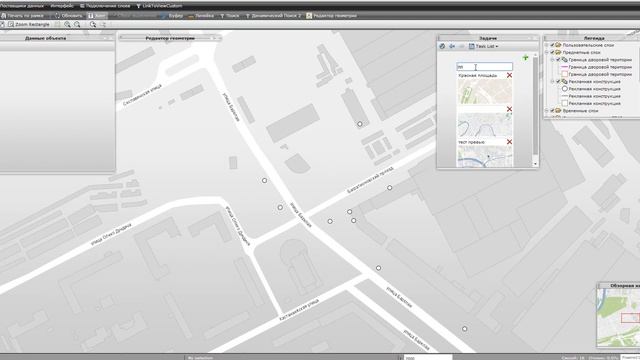
Task: Open the Task List dropdown
Action: coord(484,46)
